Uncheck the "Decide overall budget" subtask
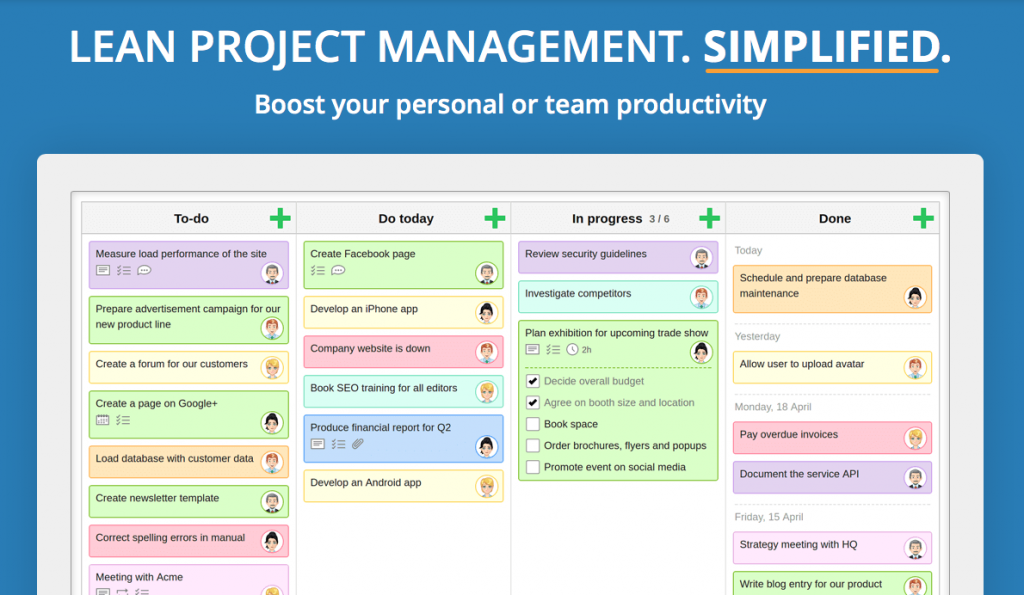The width and height of the screenshot is (1024, 595). click(532, 381)
